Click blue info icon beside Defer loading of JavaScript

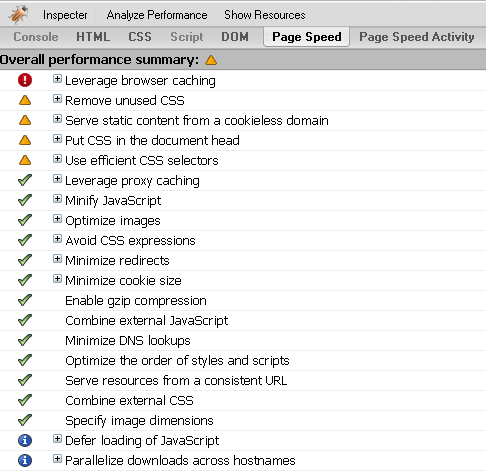pos(25,440)
